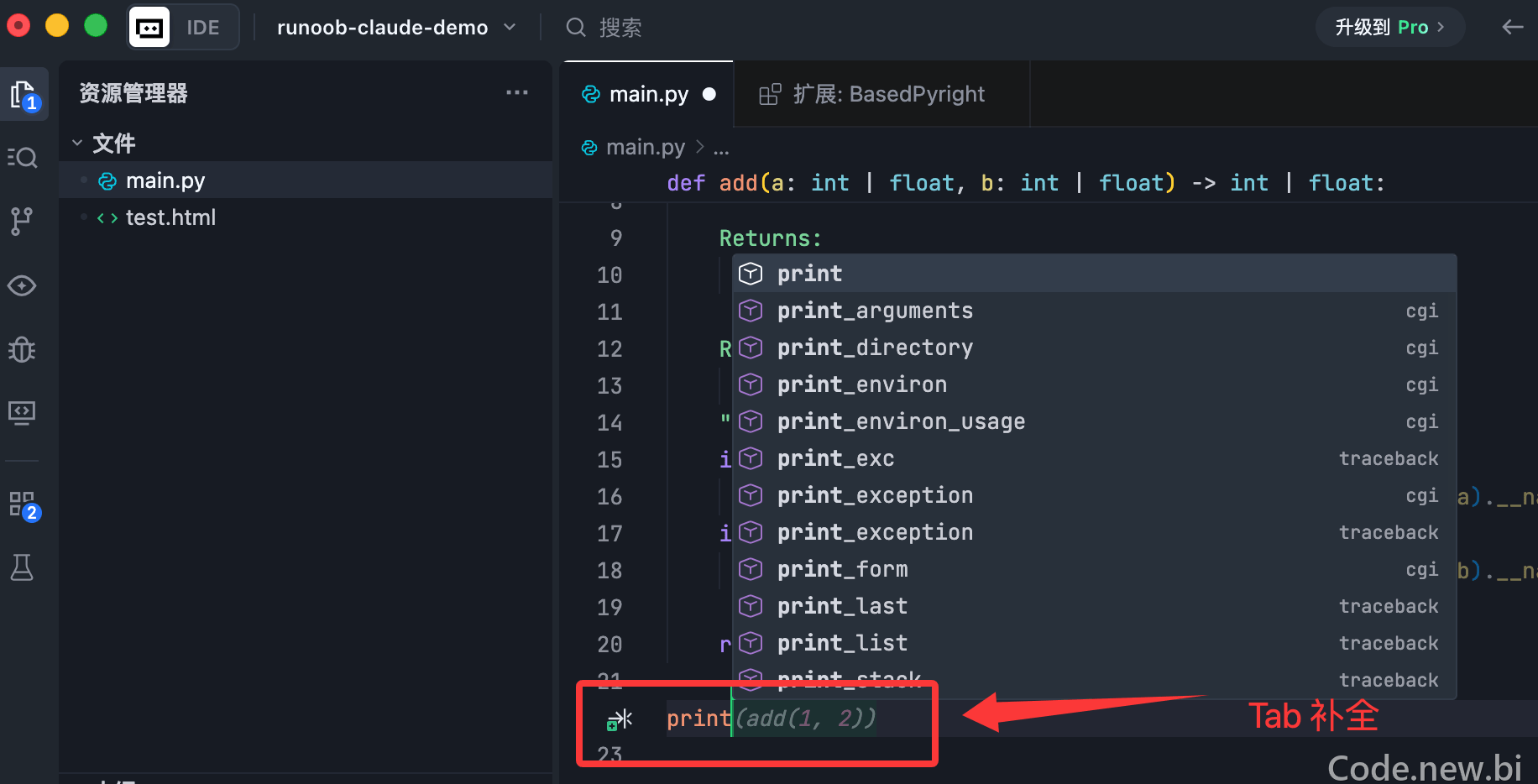Click the sticky def add function header line
Image resolution: width=1538 pixels, height=784 pixels.
pyautogui.click(x=1025, y=183)
